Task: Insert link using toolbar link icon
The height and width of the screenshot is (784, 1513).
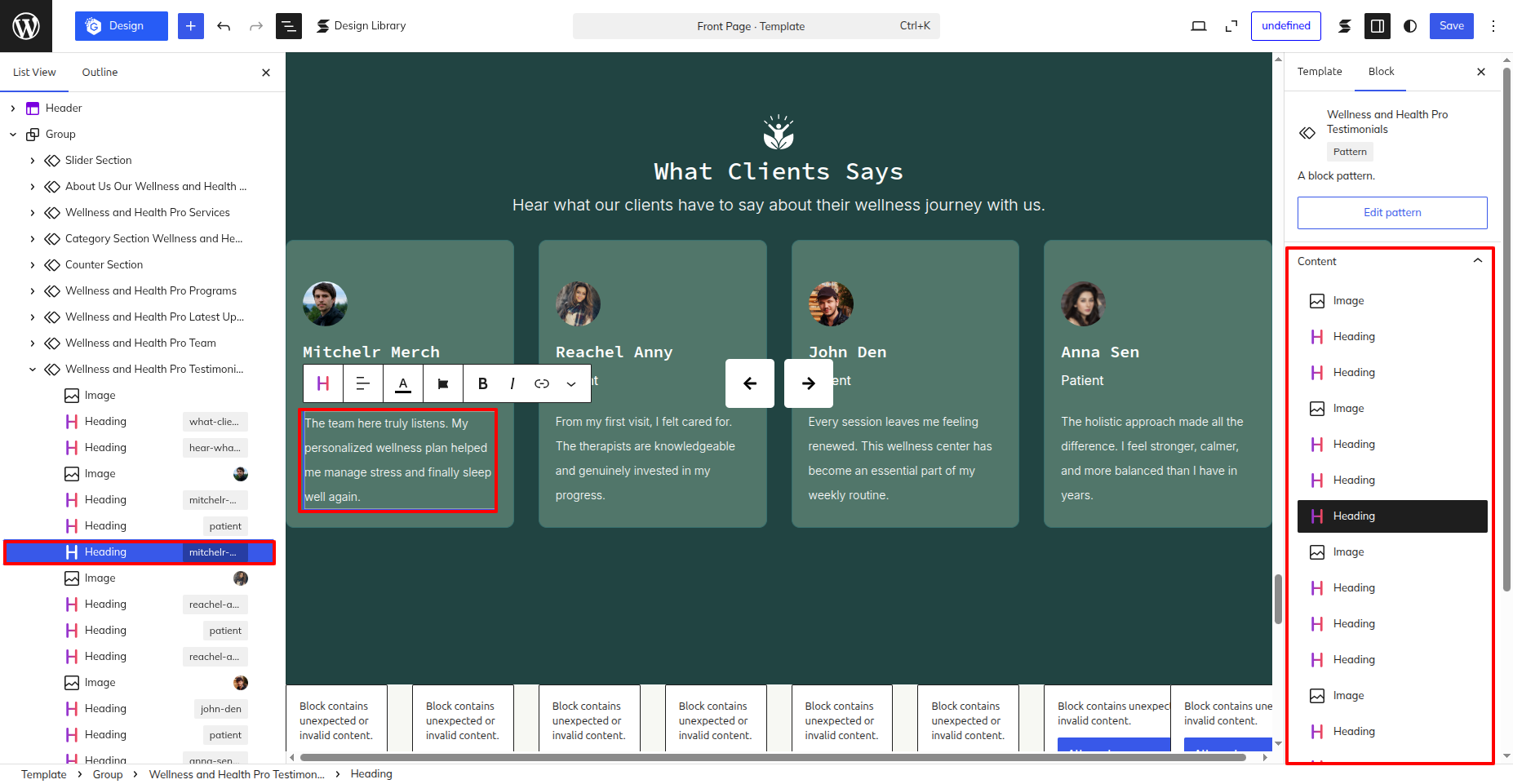Action: pyautogui.click(x=542, y=383)
